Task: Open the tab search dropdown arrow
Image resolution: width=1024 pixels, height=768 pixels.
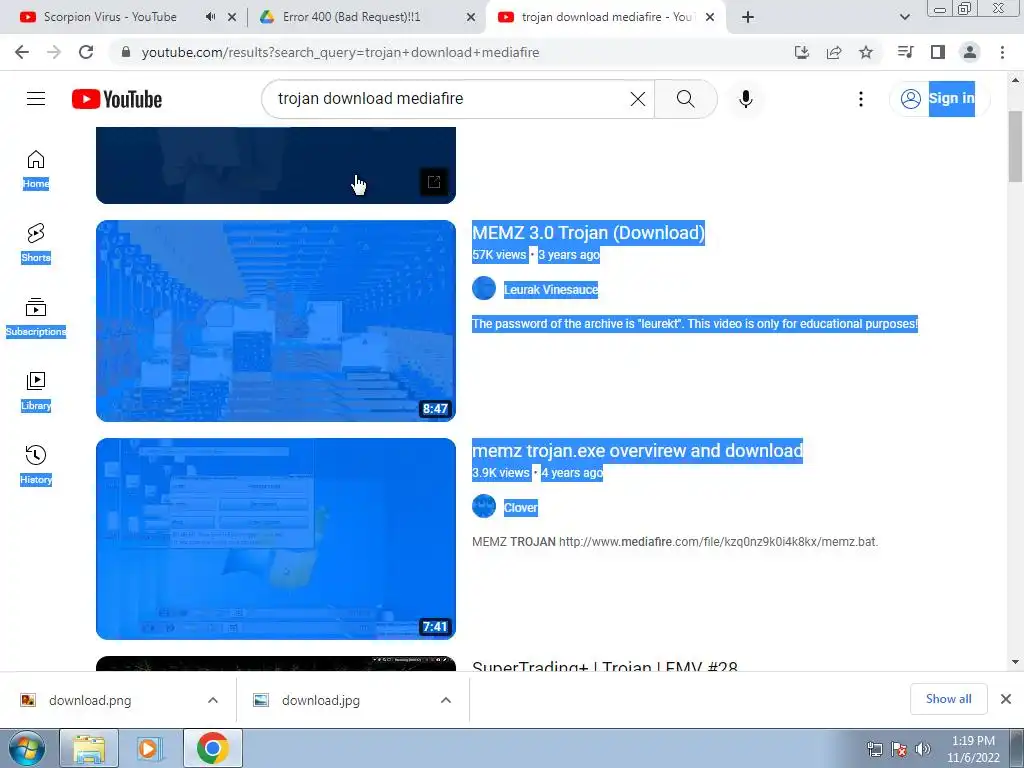Action: [x=904, y=17]
